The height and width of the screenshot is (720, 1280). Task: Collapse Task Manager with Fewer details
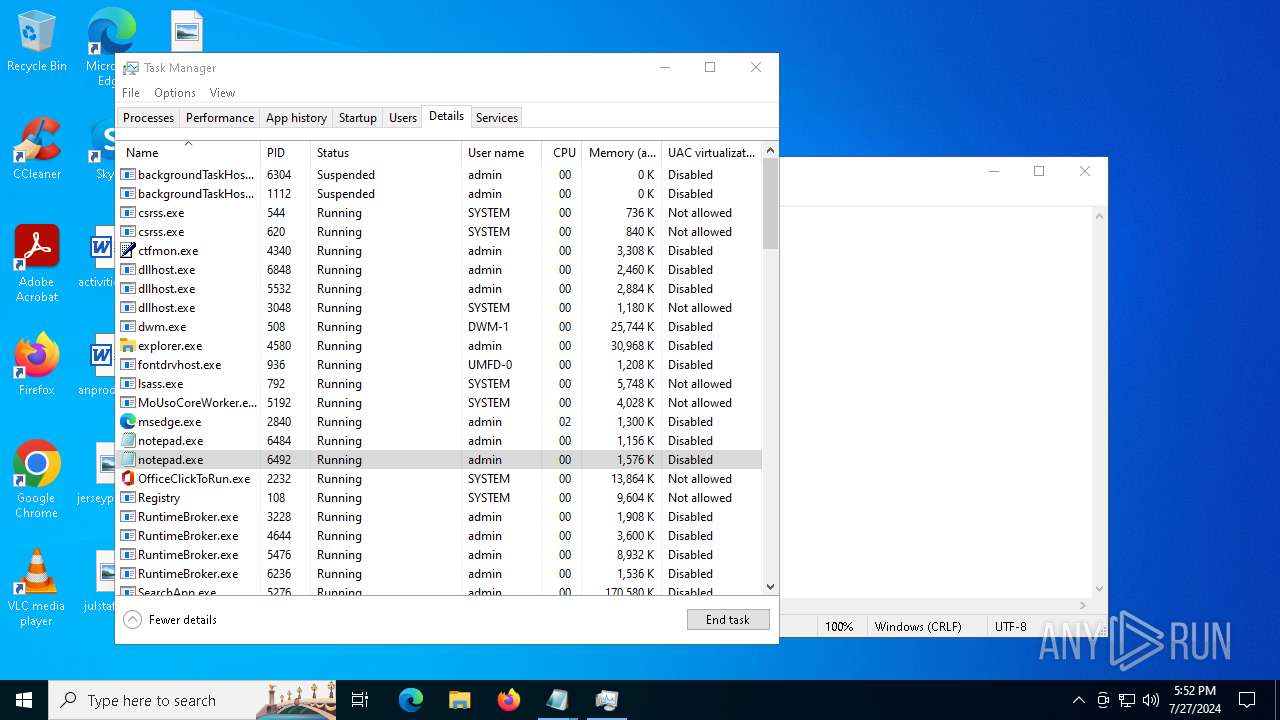point(170,620)
